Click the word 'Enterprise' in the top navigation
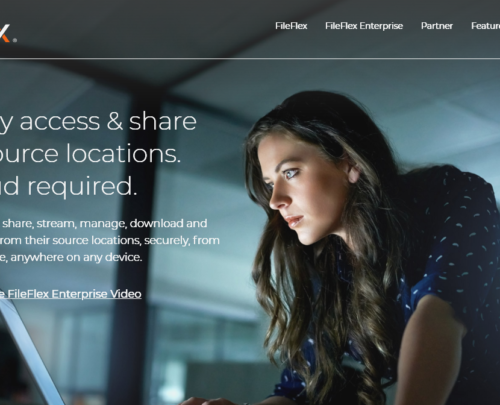Screen dimensions: 500x405 click(381, 26)
